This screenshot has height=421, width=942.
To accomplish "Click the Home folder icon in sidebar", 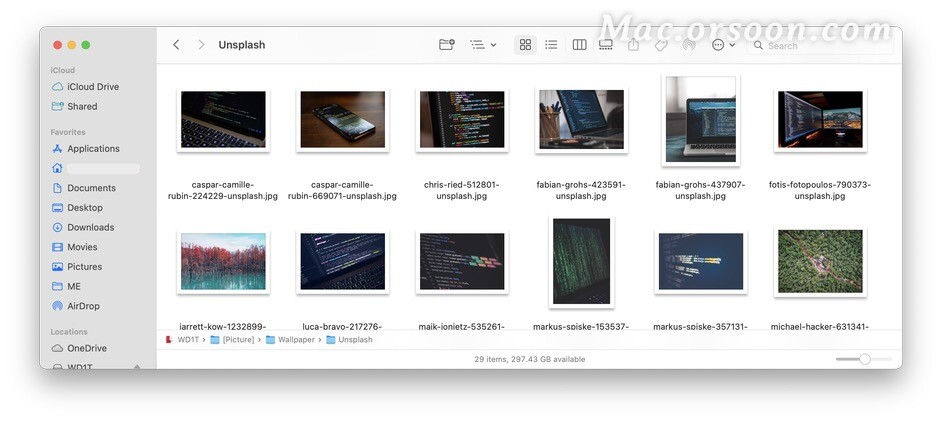I will [x=58, y=168].
